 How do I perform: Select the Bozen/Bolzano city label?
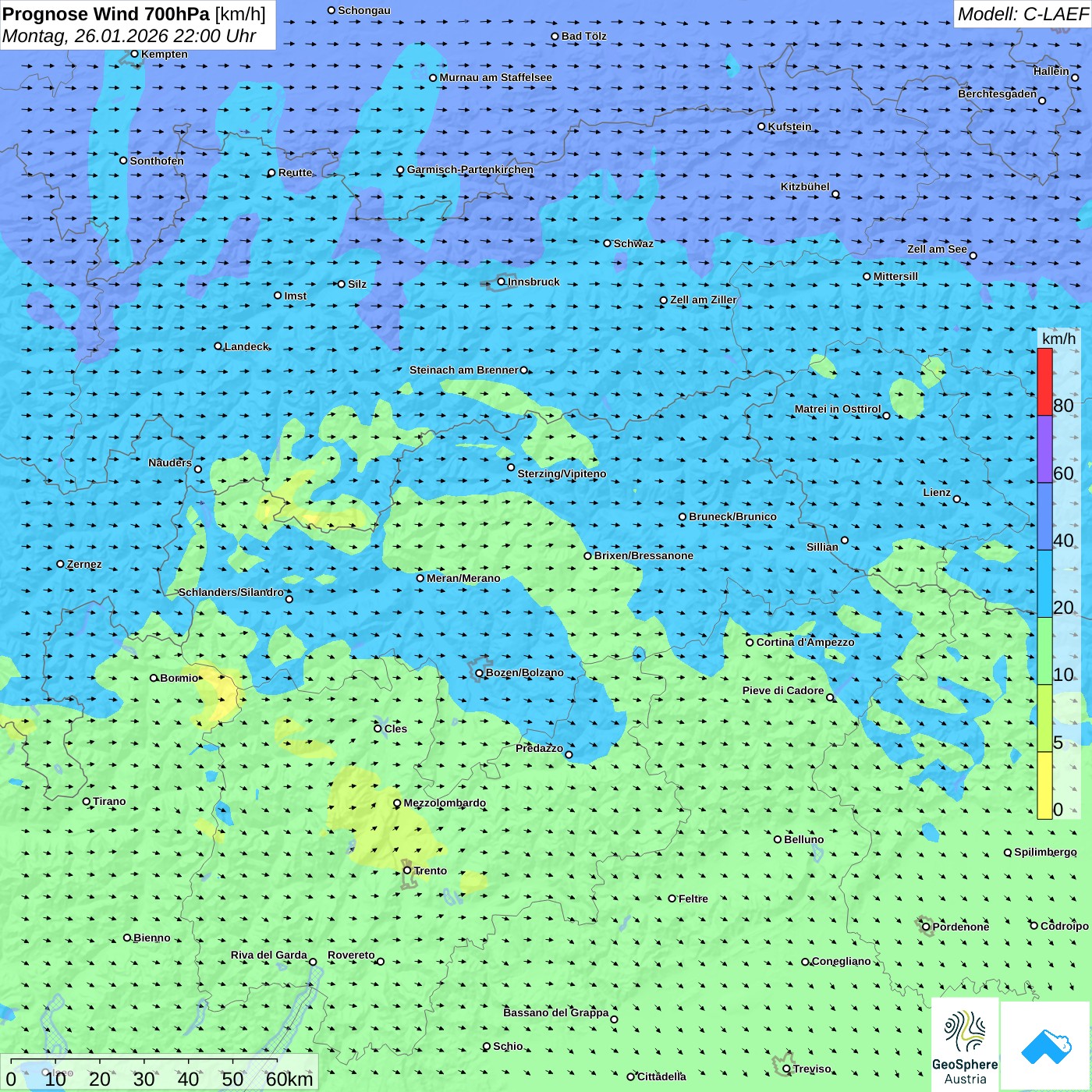524,672
